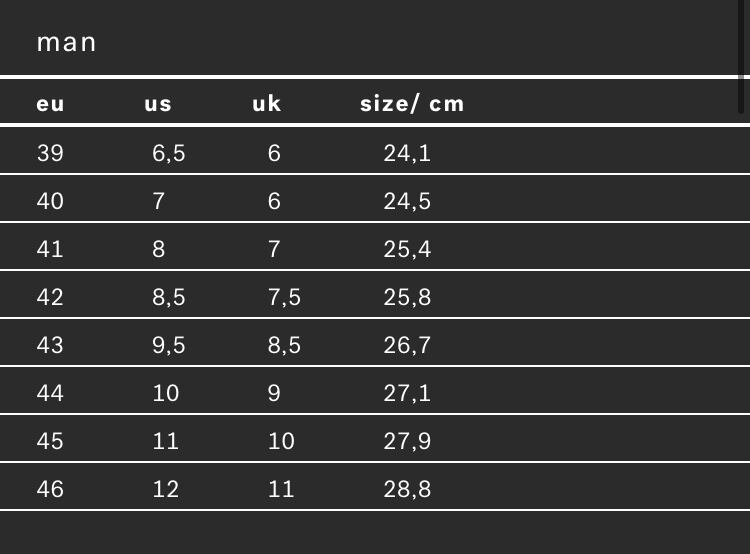Click UK size 7,5 cell
This screenshot has width=750, height=554.
(284, 297)
